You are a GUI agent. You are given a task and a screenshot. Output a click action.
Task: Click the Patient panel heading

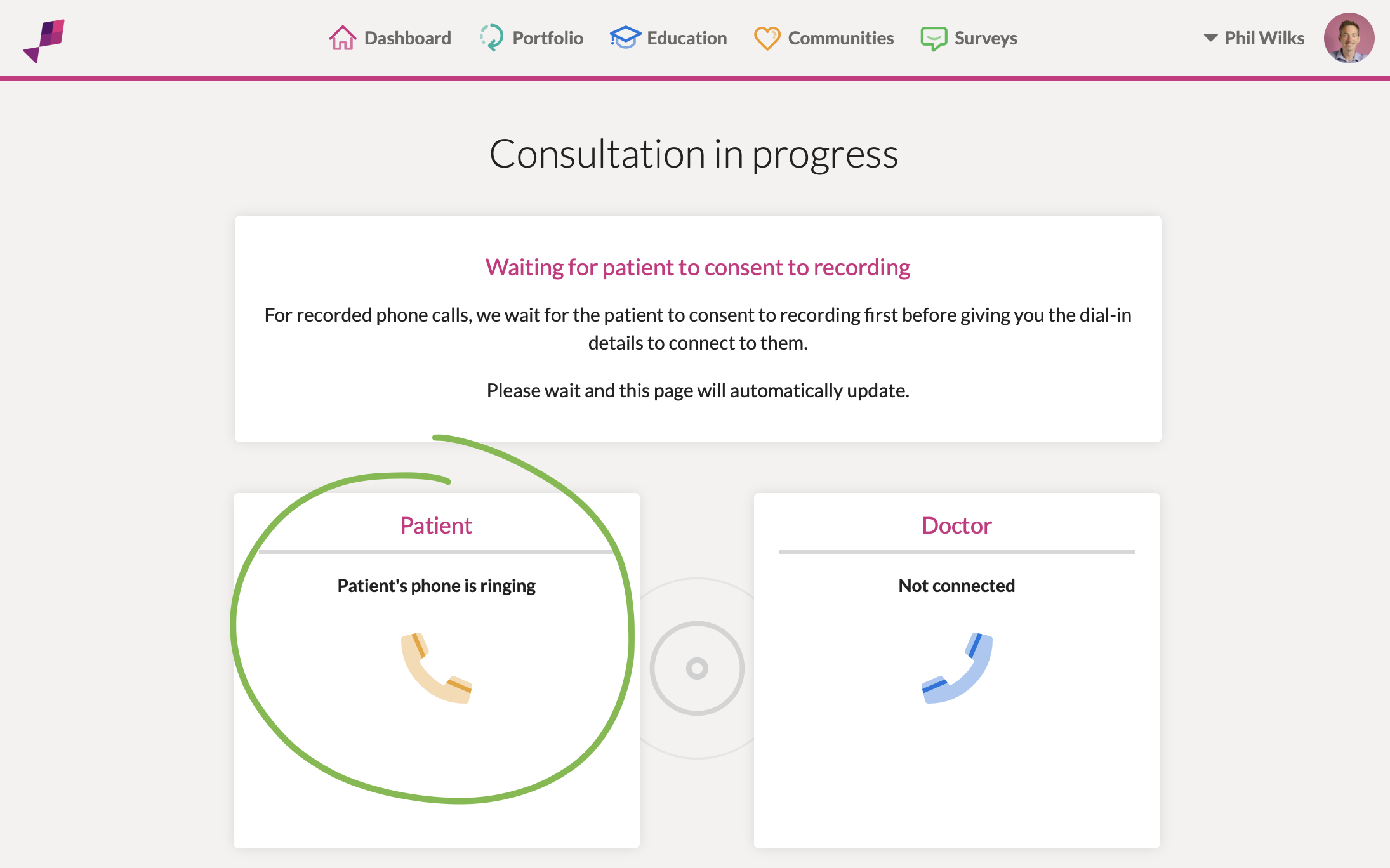(x=436, y=525)
